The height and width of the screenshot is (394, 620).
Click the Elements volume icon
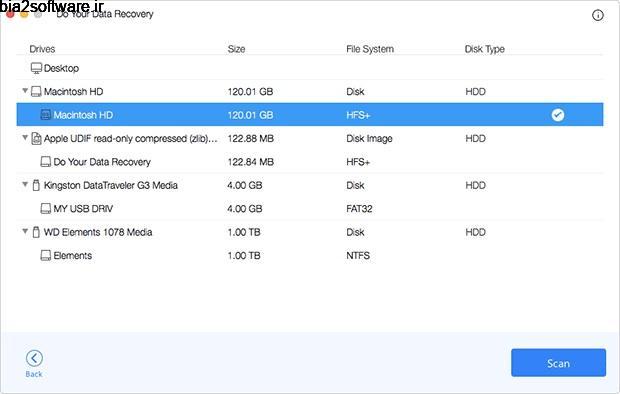(x=46, y=256)
